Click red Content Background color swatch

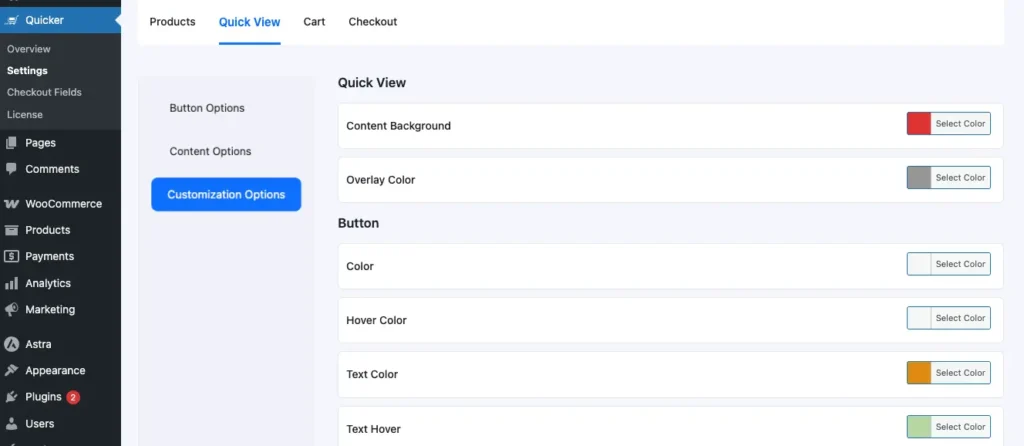click(x=919, y=124)
